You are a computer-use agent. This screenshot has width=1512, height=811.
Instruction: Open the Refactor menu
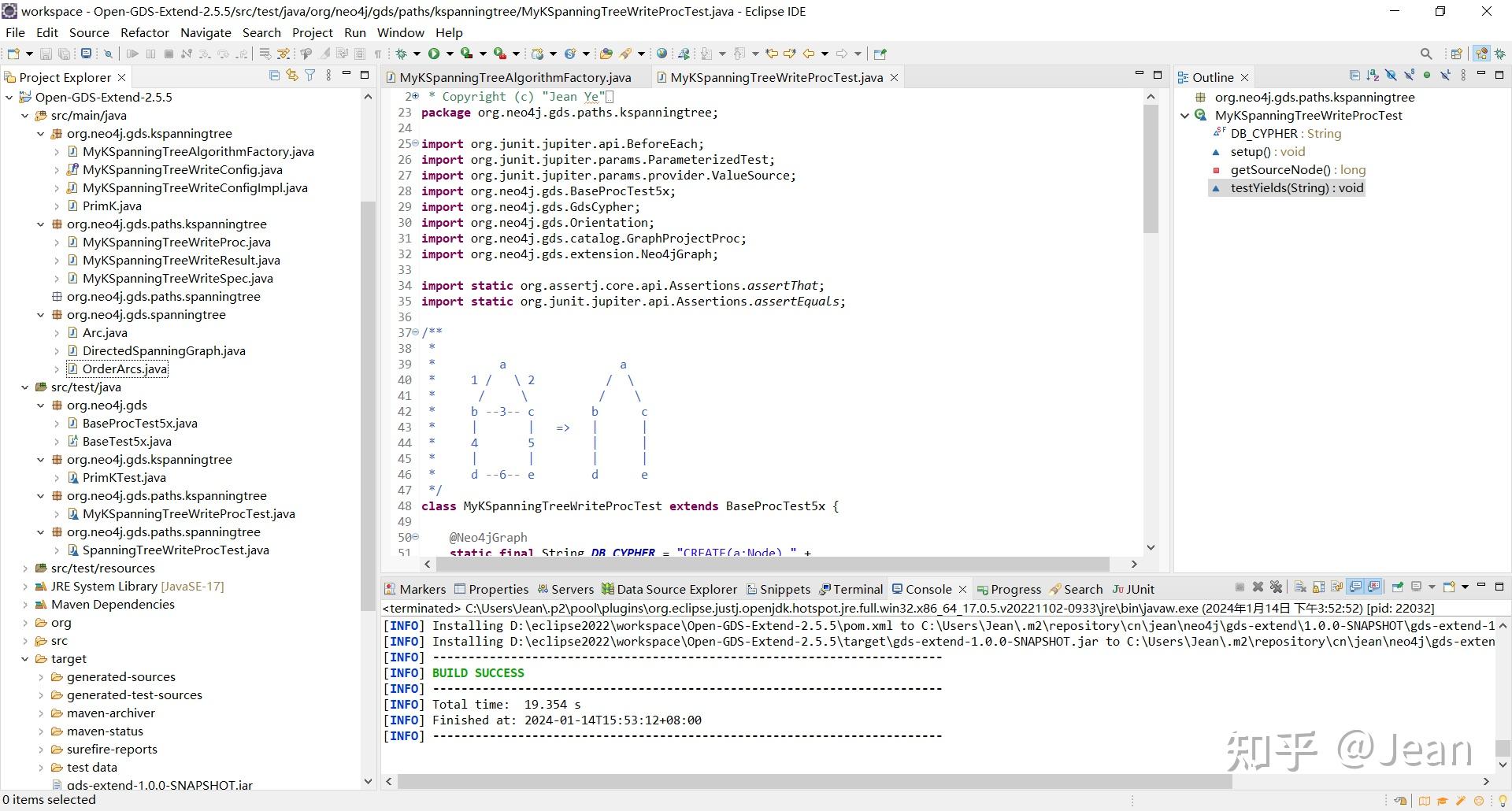[144, 32]
